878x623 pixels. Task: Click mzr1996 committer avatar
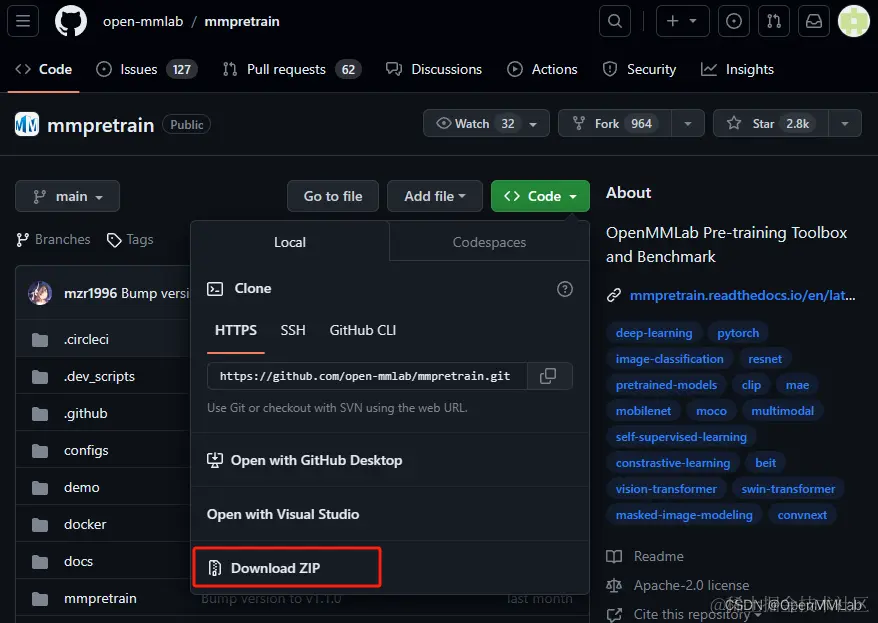coord(40,293)
